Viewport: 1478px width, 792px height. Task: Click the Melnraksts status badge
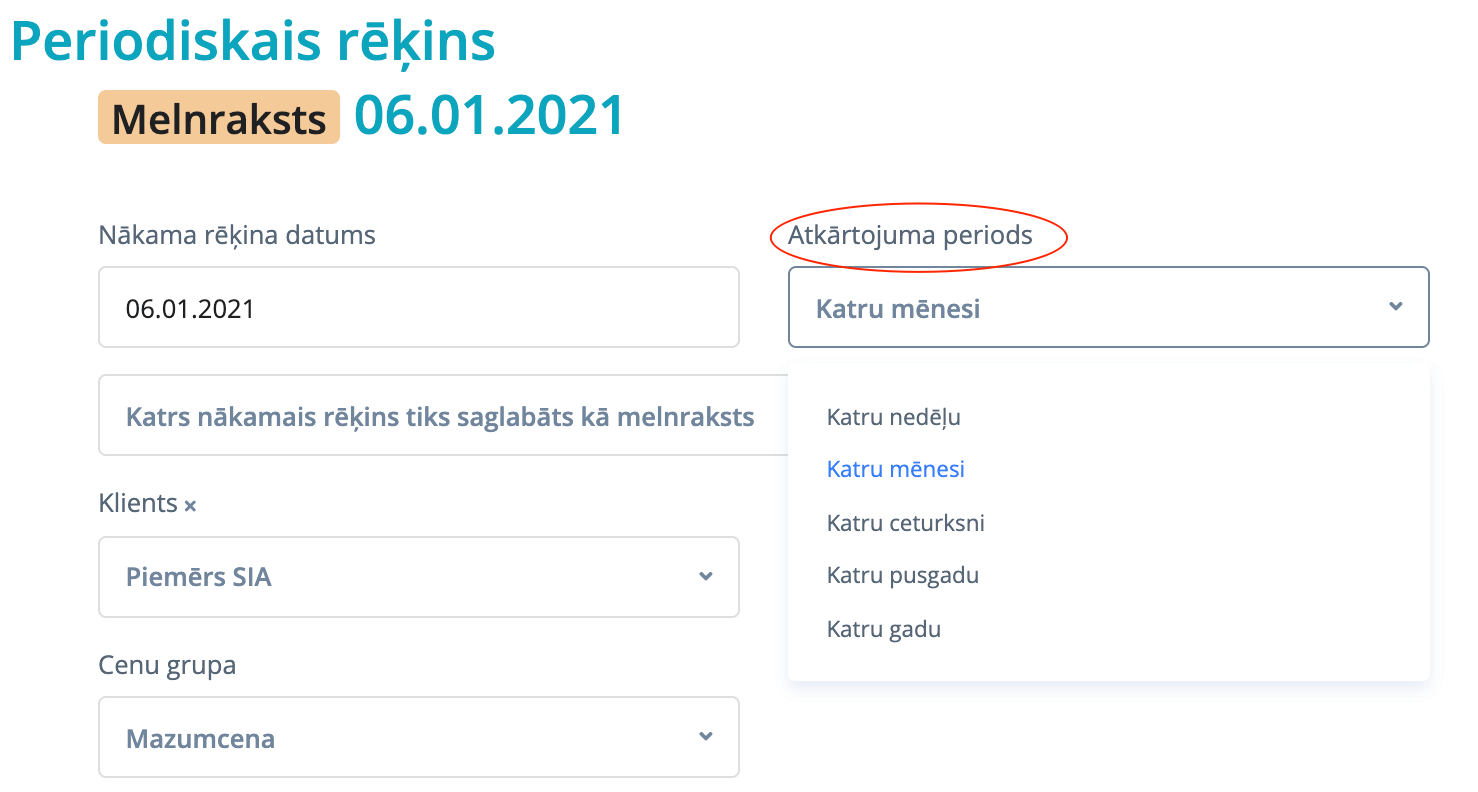click(218, 118)
